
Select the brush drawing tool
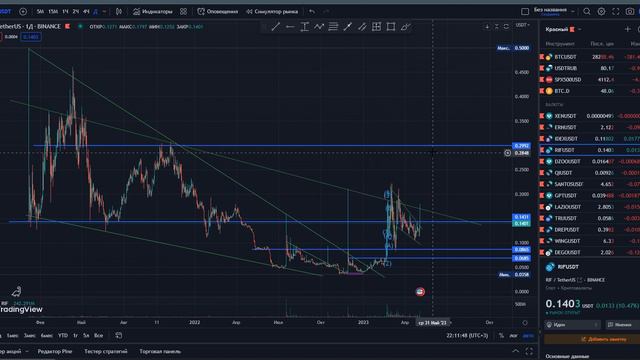coord(405,27)
